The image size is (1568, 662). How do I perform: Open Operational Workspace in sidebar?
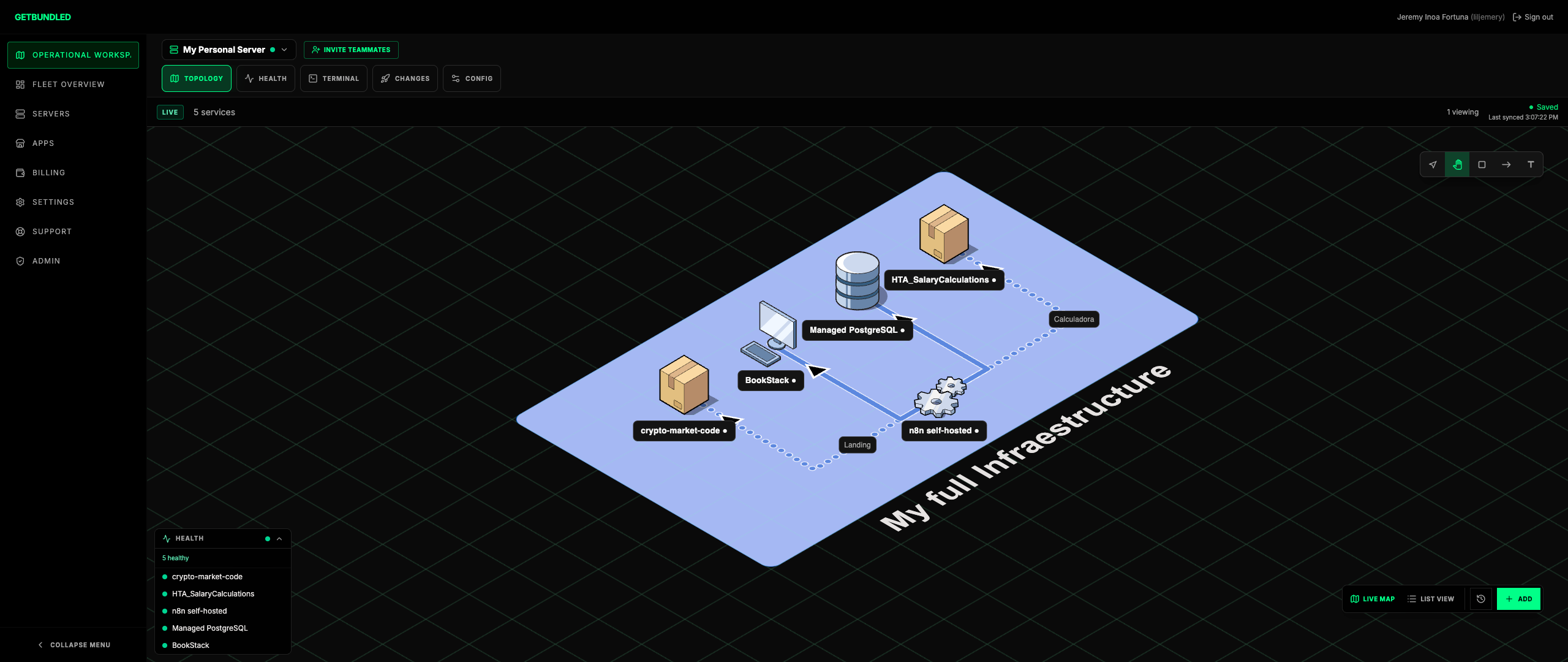[73, 55]
